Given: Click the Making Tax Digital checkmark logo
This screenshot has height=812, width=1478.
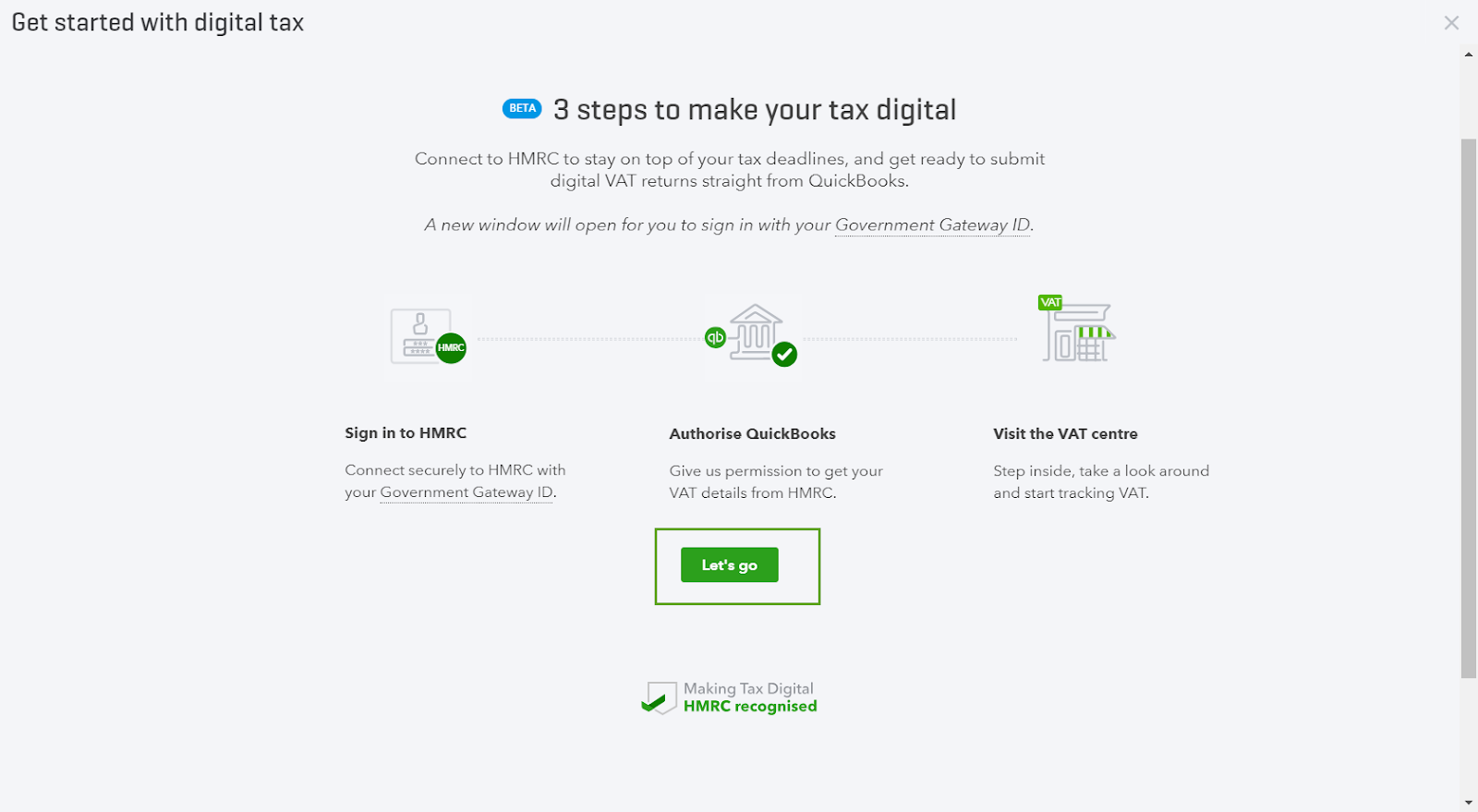Looking at the screenshot, I should (x=660, y=698).
